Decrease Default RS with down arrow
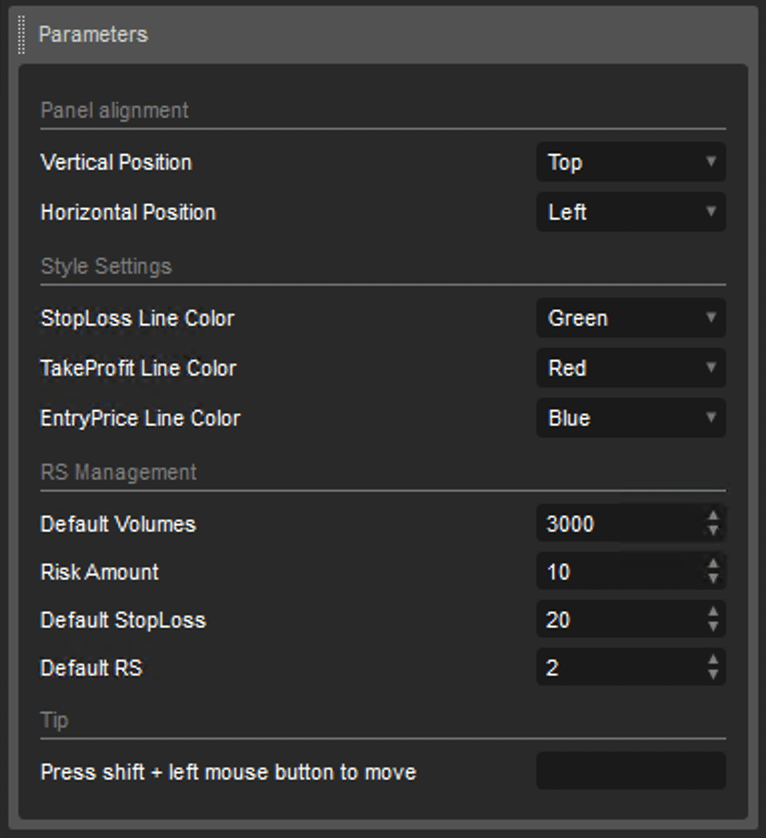Image resolution: width=766 pixels, height=838 pixels. click(713, 675)
